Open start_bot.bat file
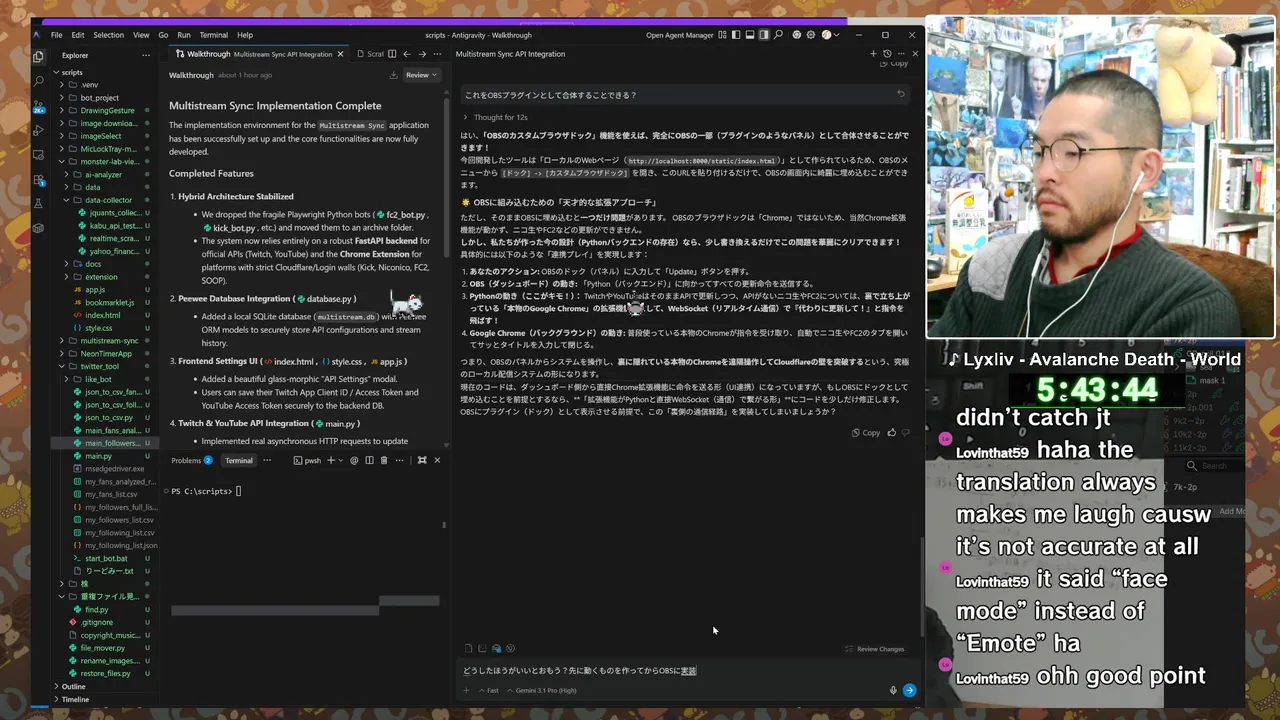The image size is (1280, 720). (106, 558)
